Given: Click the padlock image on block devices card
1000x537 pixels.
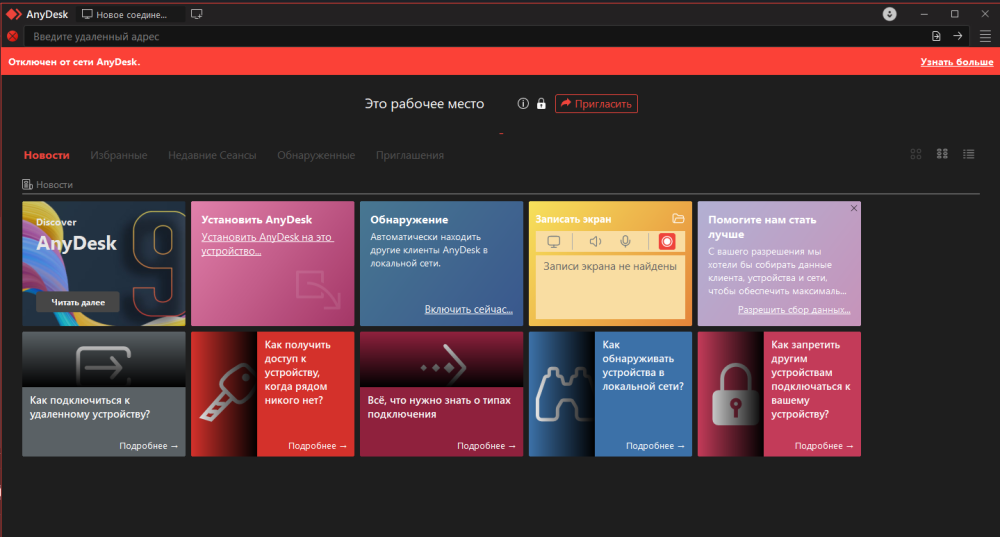Looking at the screenshot, I should pyautogui.click(x=734, y=394).
